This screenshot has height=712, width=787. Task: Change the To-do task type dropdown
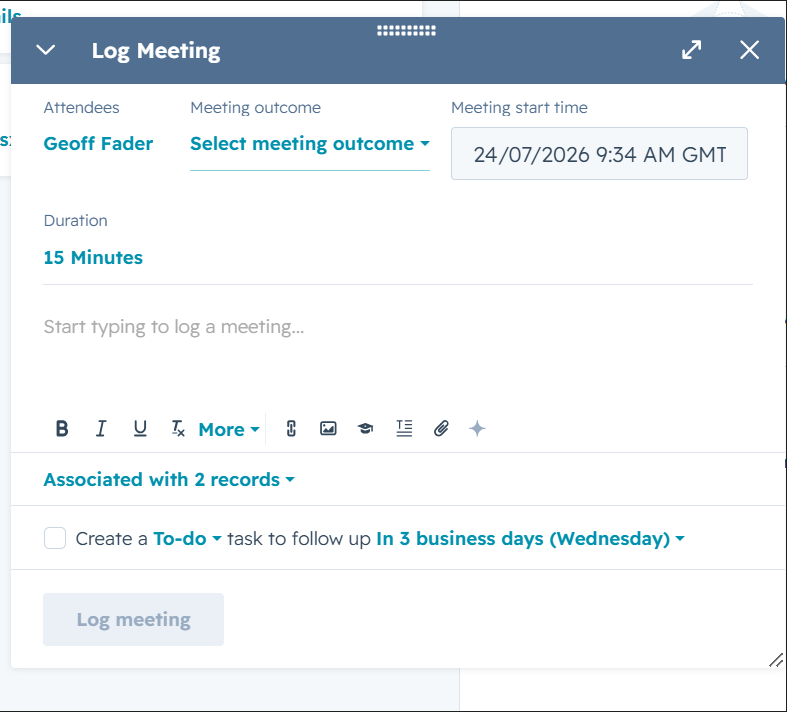point(187,538)
